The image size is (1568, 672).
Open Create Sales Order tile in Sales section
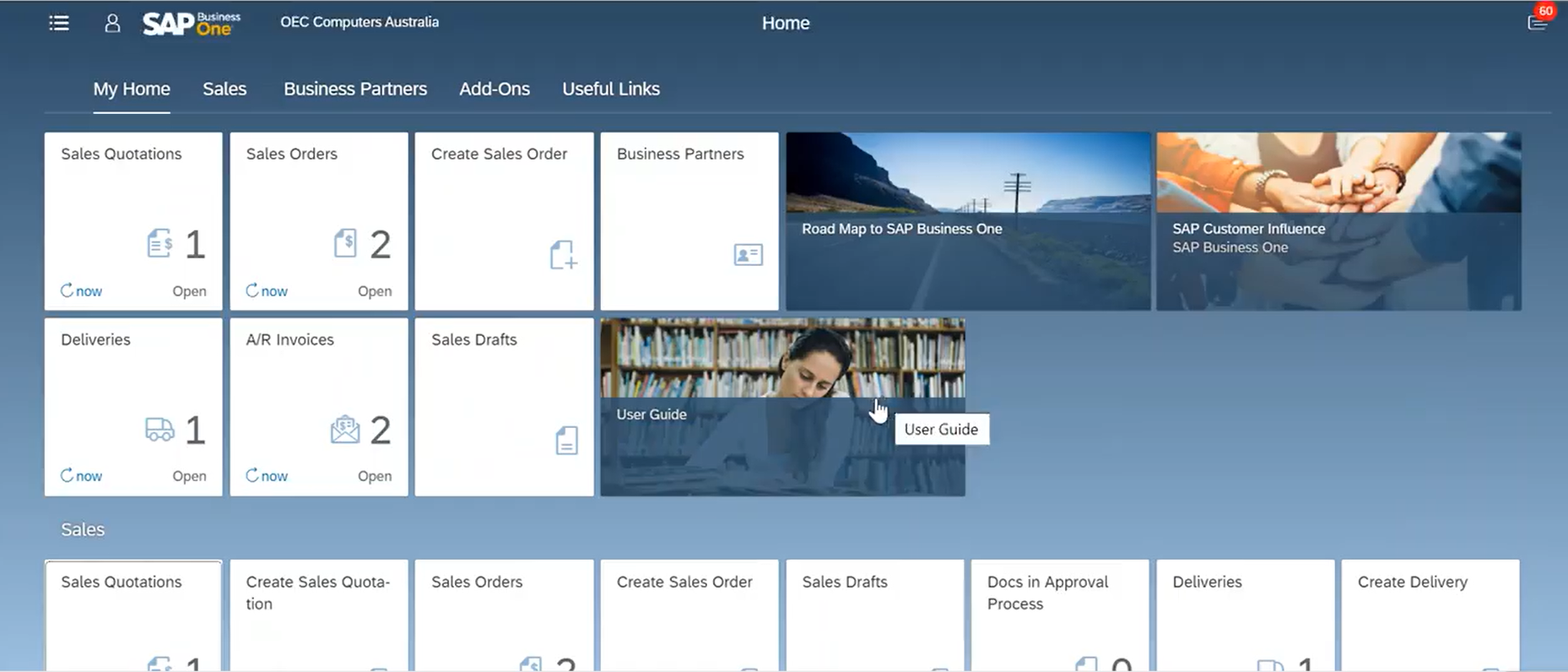[689, 615]
